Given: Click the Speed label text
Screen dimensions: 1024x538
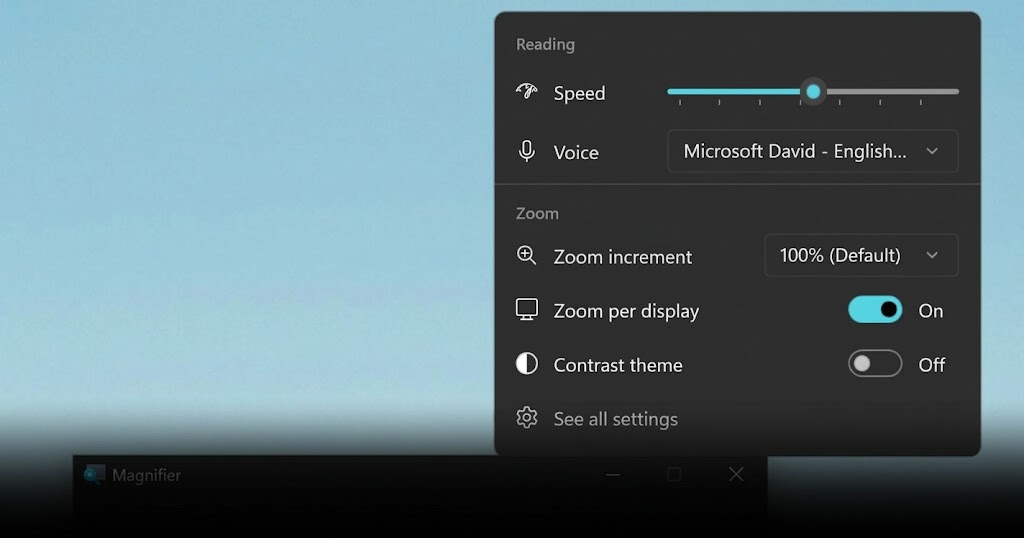Looking at the screenshot, I should [x=579, y=93].
